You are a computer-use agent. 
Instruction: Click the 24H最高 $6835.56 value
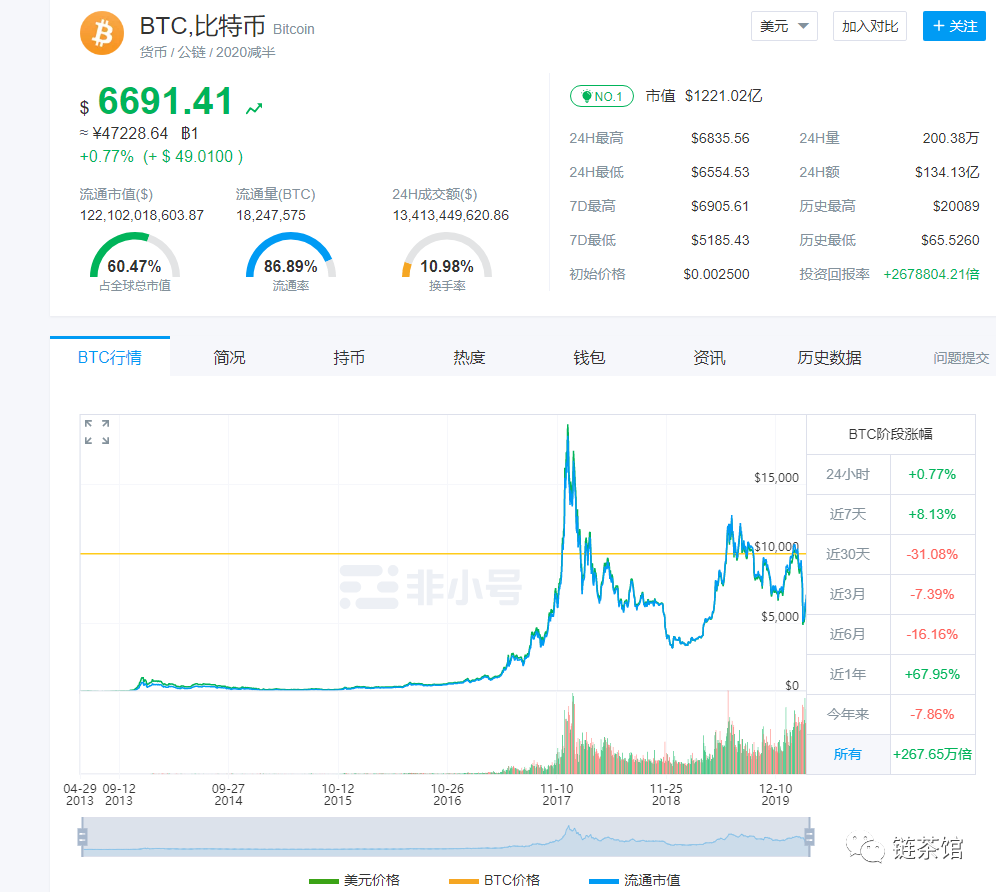720,138
